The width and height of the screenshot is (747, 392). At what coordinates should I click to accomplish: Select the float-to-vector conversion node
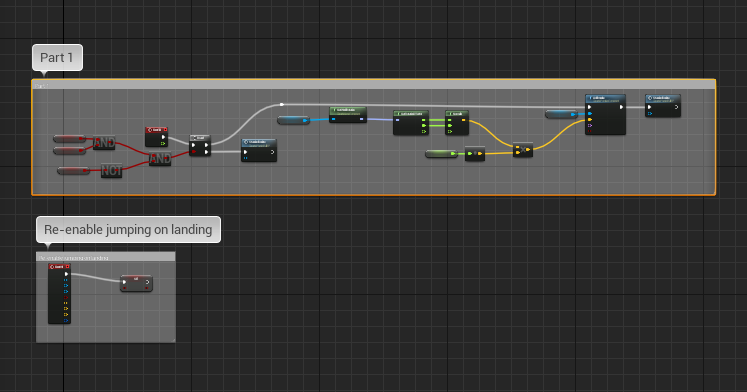[475, 153]
